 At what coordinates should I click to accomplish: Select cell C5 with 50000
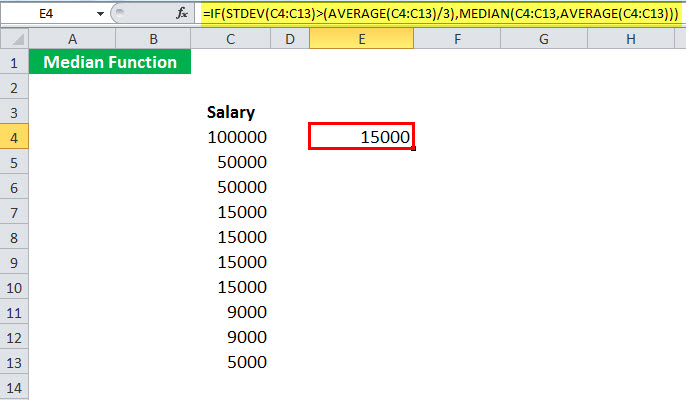[231, 162]
